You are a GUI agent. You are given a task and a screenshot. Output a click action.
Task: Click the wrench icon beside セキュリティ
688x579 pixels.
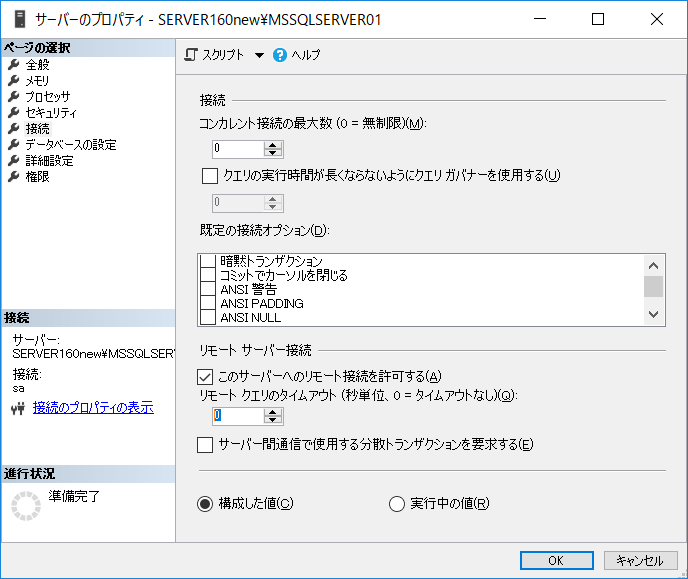click(x=14, y=113)
